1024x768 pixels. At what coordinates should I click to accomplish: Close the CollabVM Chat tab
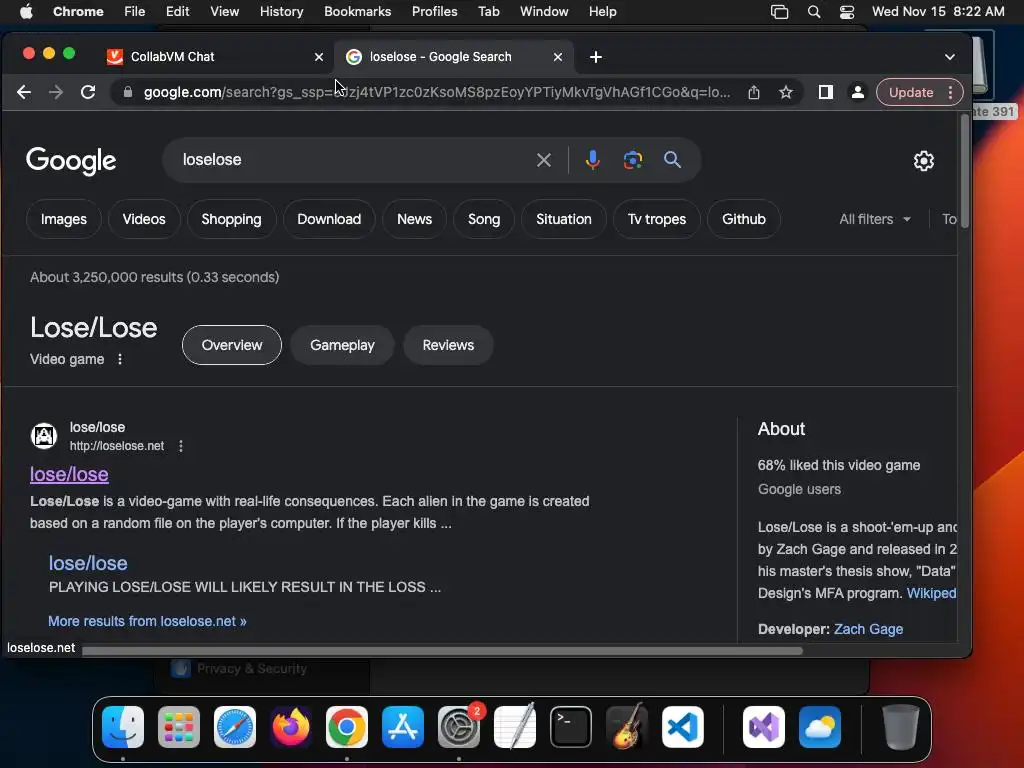[319, 57]
